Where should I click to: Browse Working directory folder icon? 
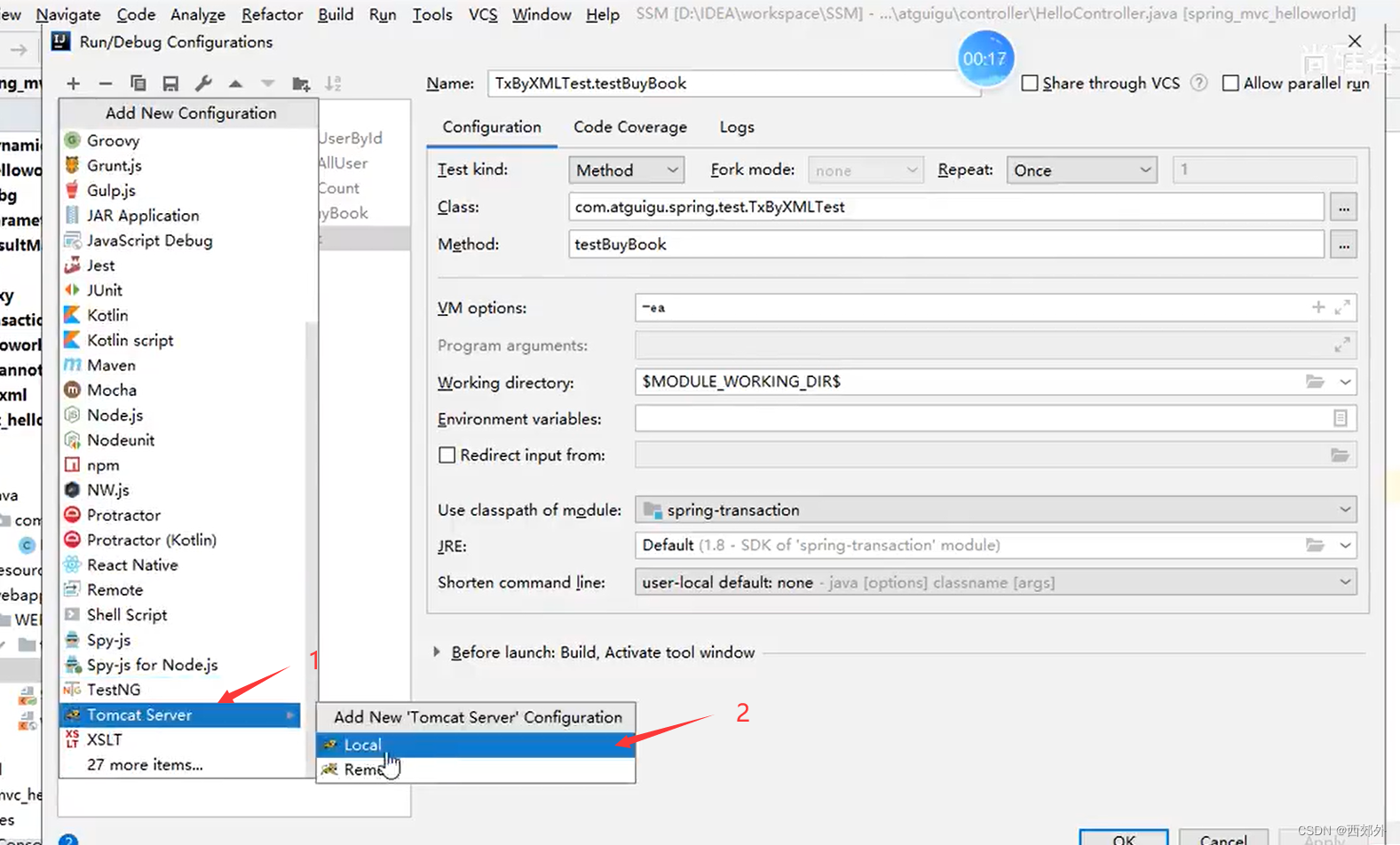1315,382
